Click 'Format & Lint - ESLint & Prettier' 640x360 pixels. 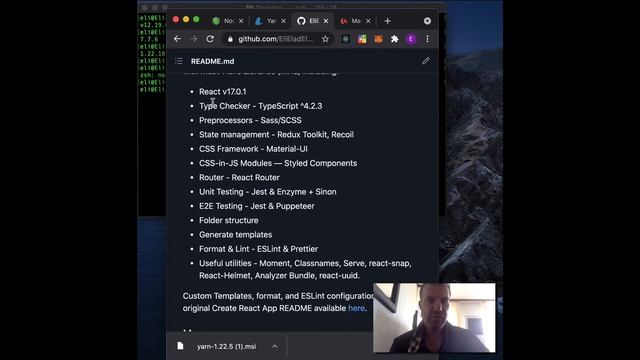click(x=258, y=249)
